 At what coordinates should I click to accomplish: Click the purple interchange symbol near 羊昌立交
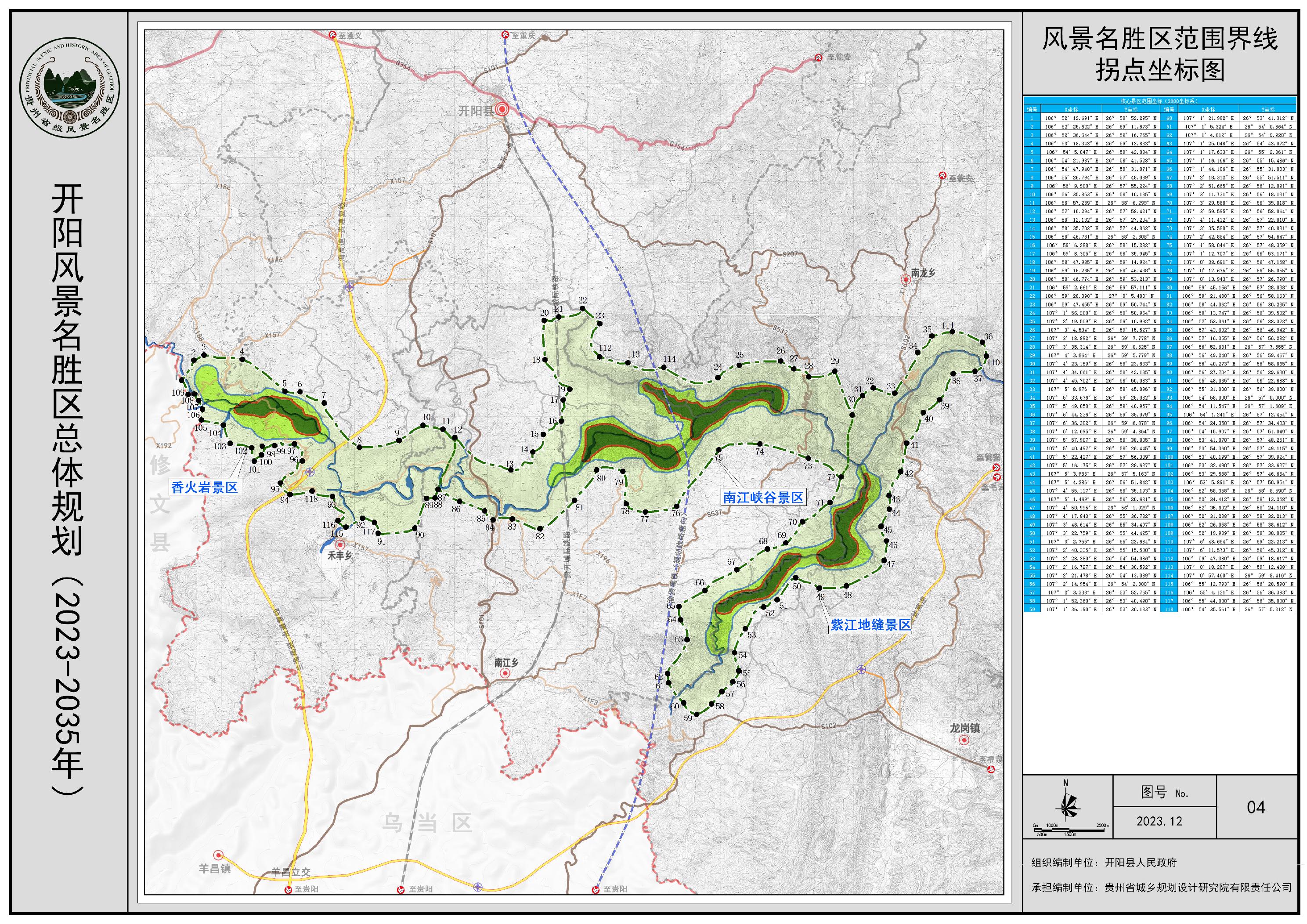point(477,886)
